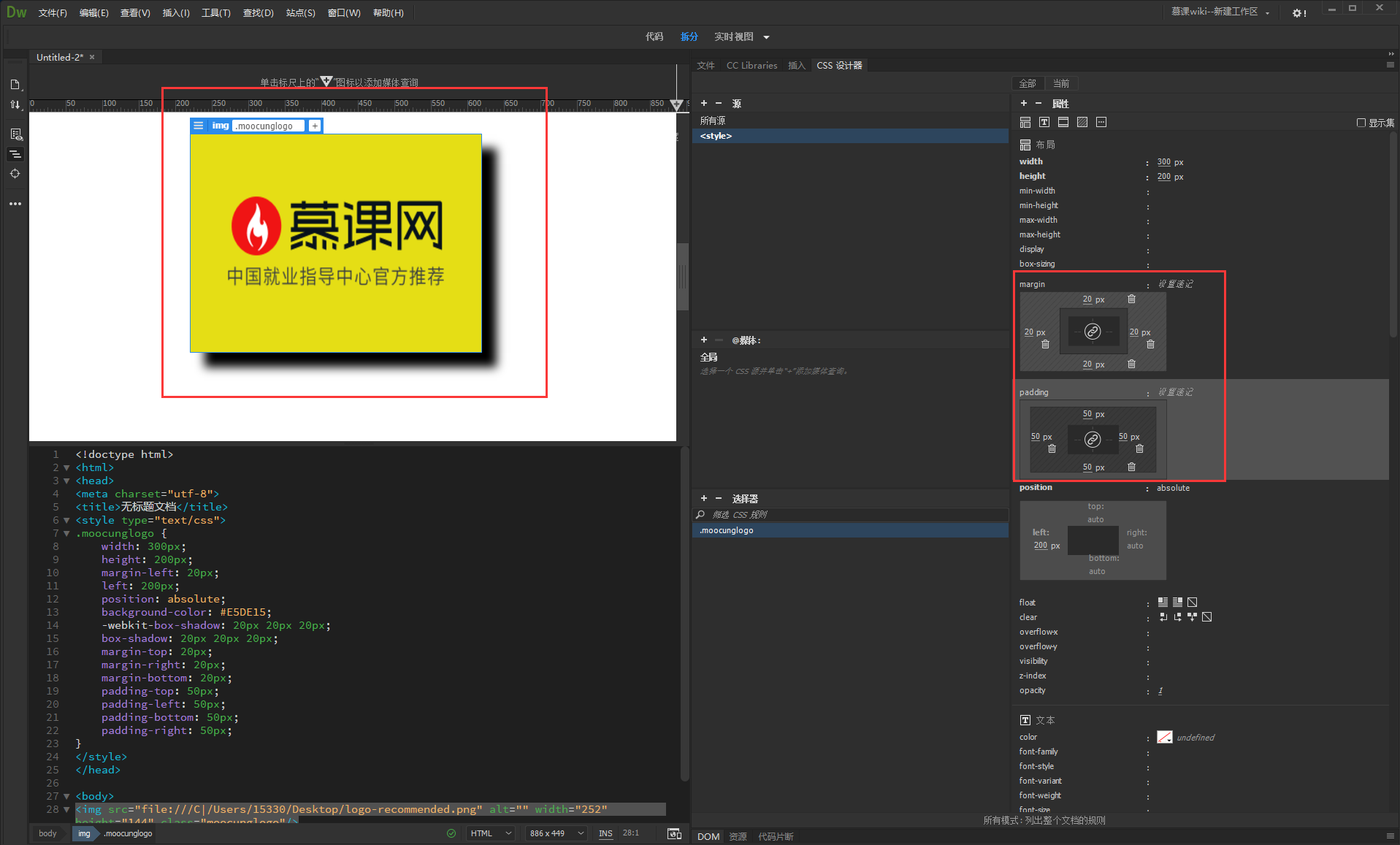Switch to 代码 code view
Image resolution: width=1400 pixels, height=845 pixels.
654,37
